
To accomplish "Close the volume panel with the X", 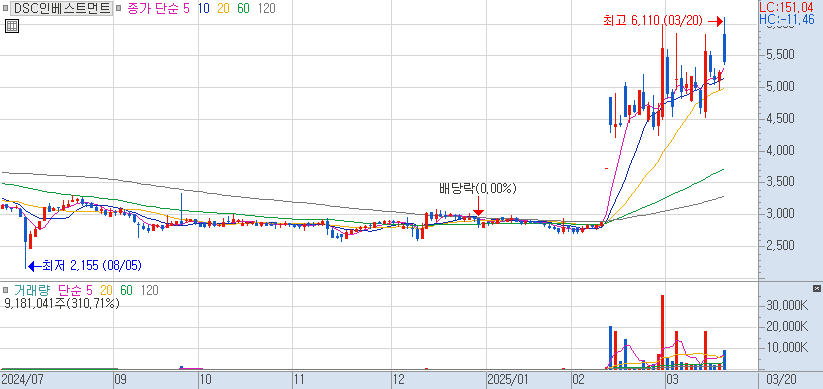I will coord(816,289).
